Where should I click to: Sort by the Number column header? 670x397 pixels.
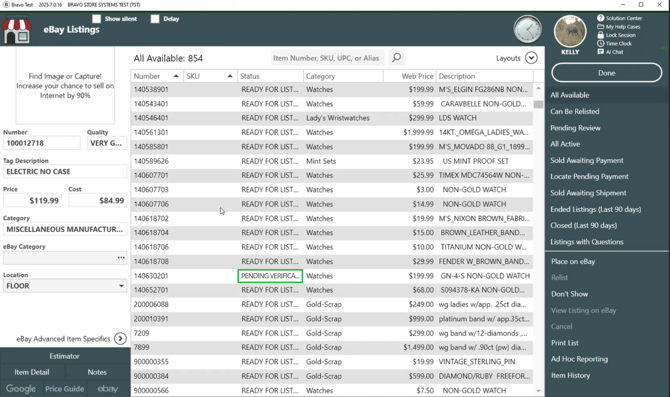pyautogui.click(x=157, y=76)
